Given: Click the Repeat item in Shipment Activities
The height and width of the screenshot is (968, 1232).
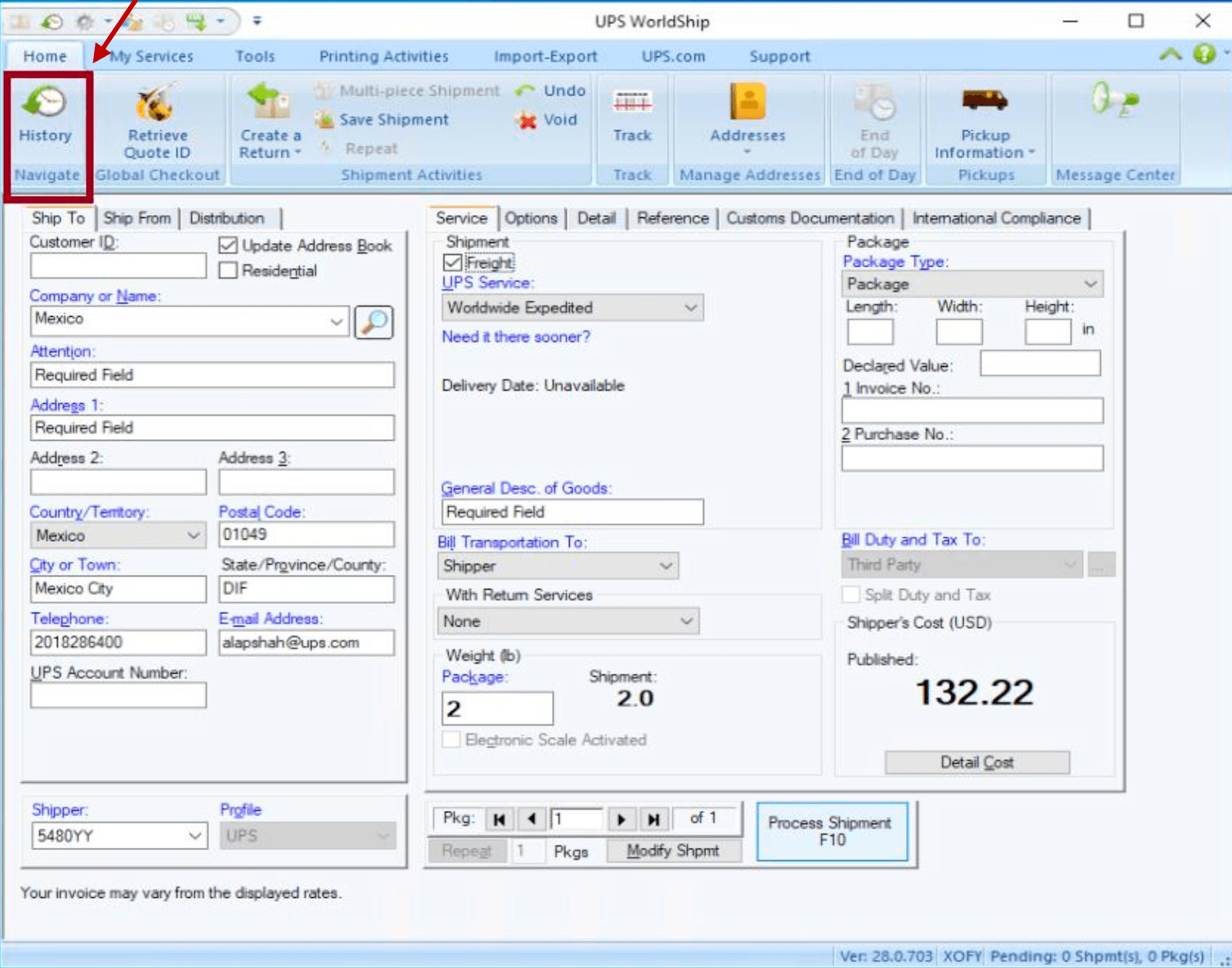Looking at the screenshot, I should 359,148.
